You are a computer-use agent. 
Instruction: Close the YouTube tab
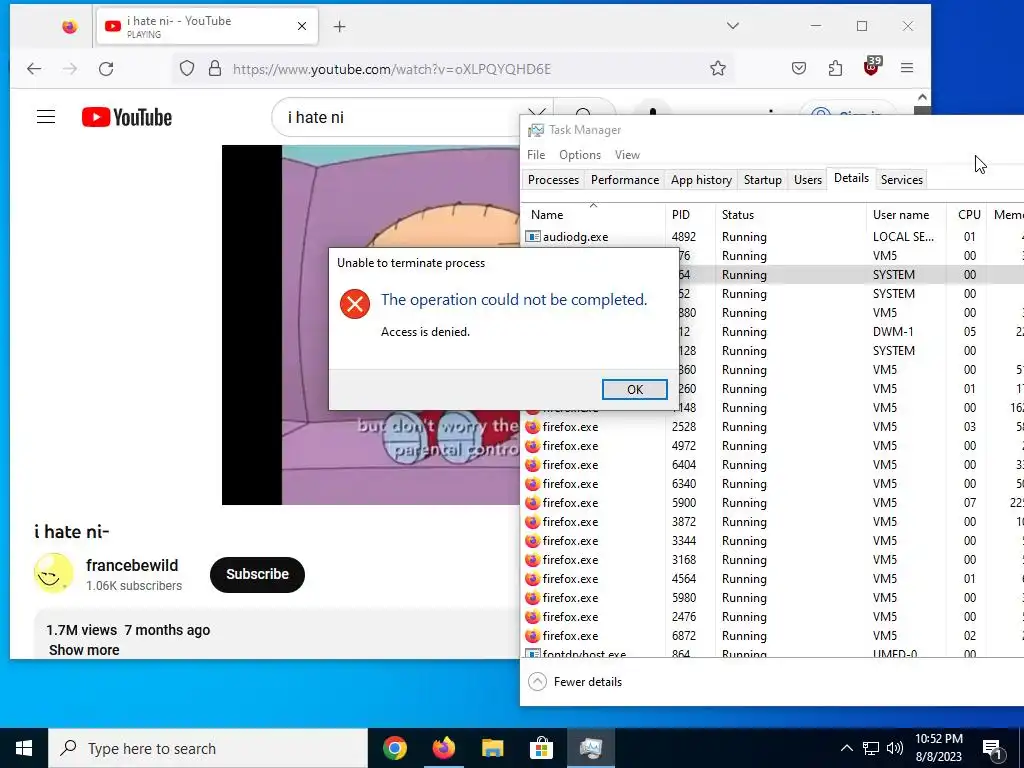302,26
